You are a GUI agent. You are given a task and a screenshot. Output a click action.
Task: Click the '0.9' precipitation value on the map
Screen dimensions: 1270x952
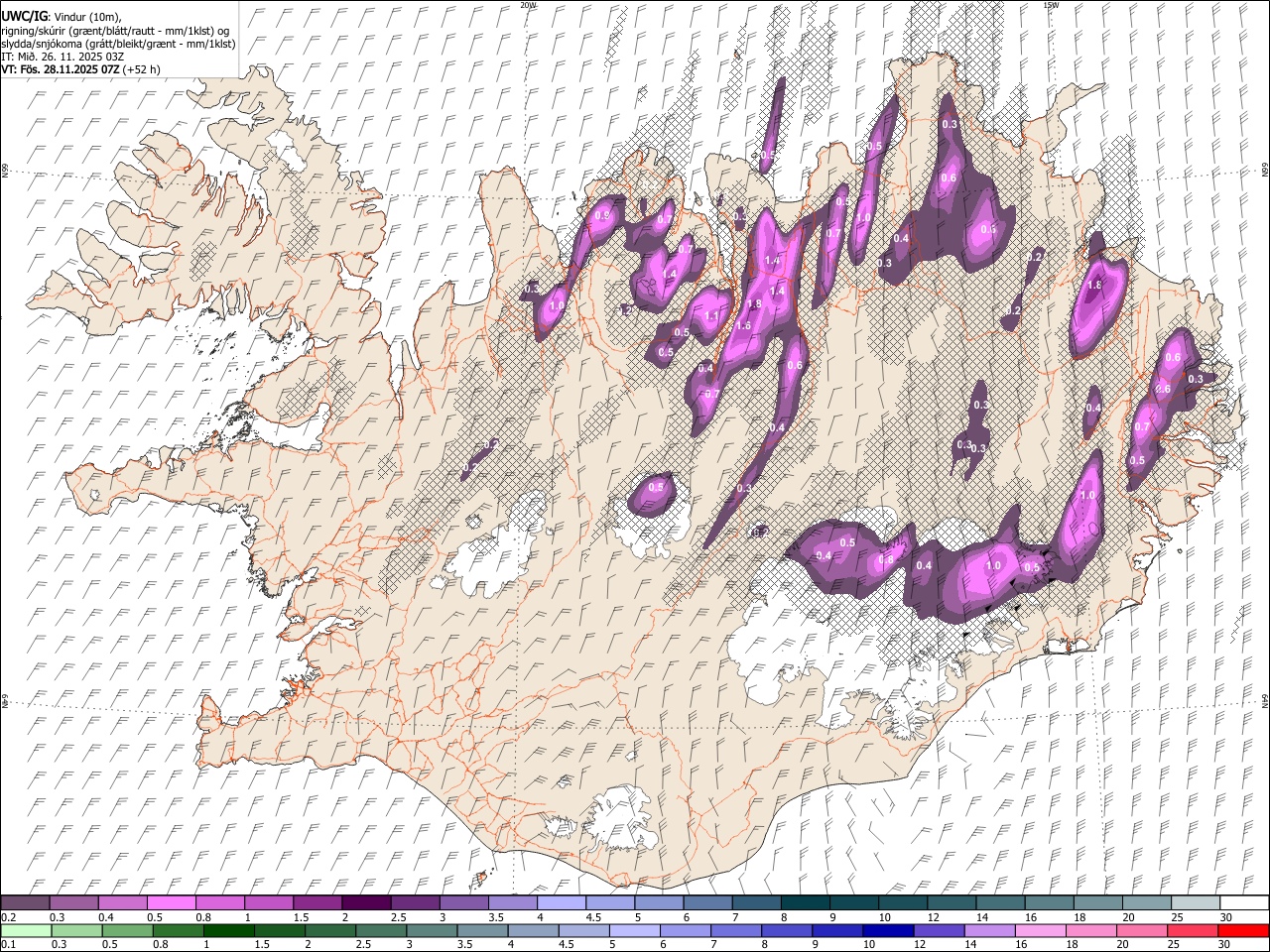(602, 215)
